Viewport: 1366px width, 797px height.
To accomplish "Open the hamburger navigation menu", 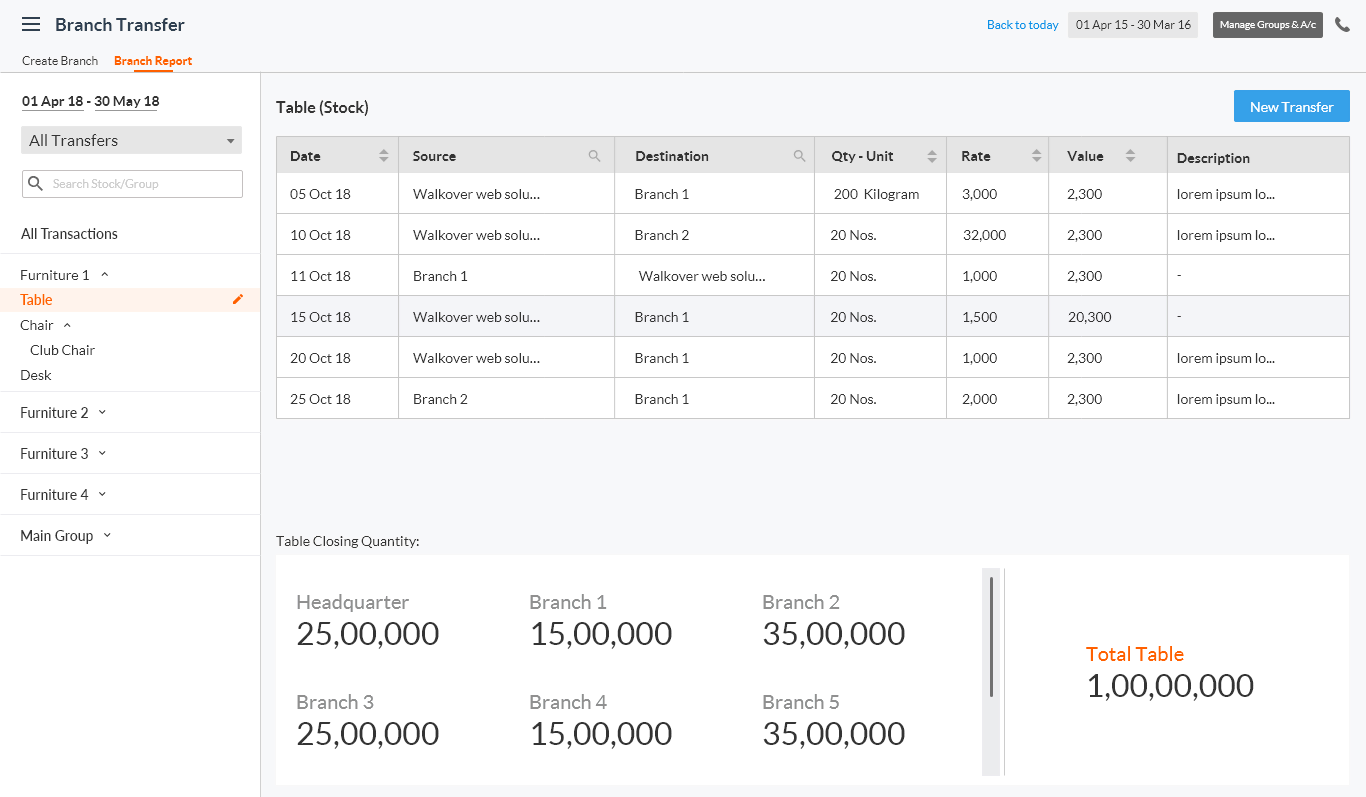I will point(31,24).
